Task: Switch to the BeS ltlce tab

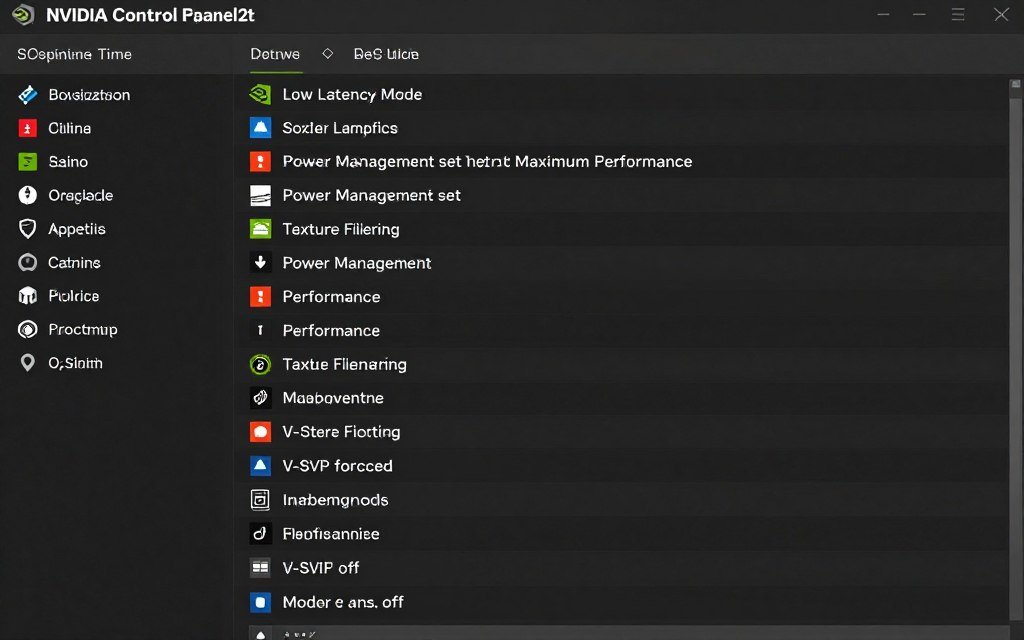Action: pyautogui.click(x=386, y=54)
